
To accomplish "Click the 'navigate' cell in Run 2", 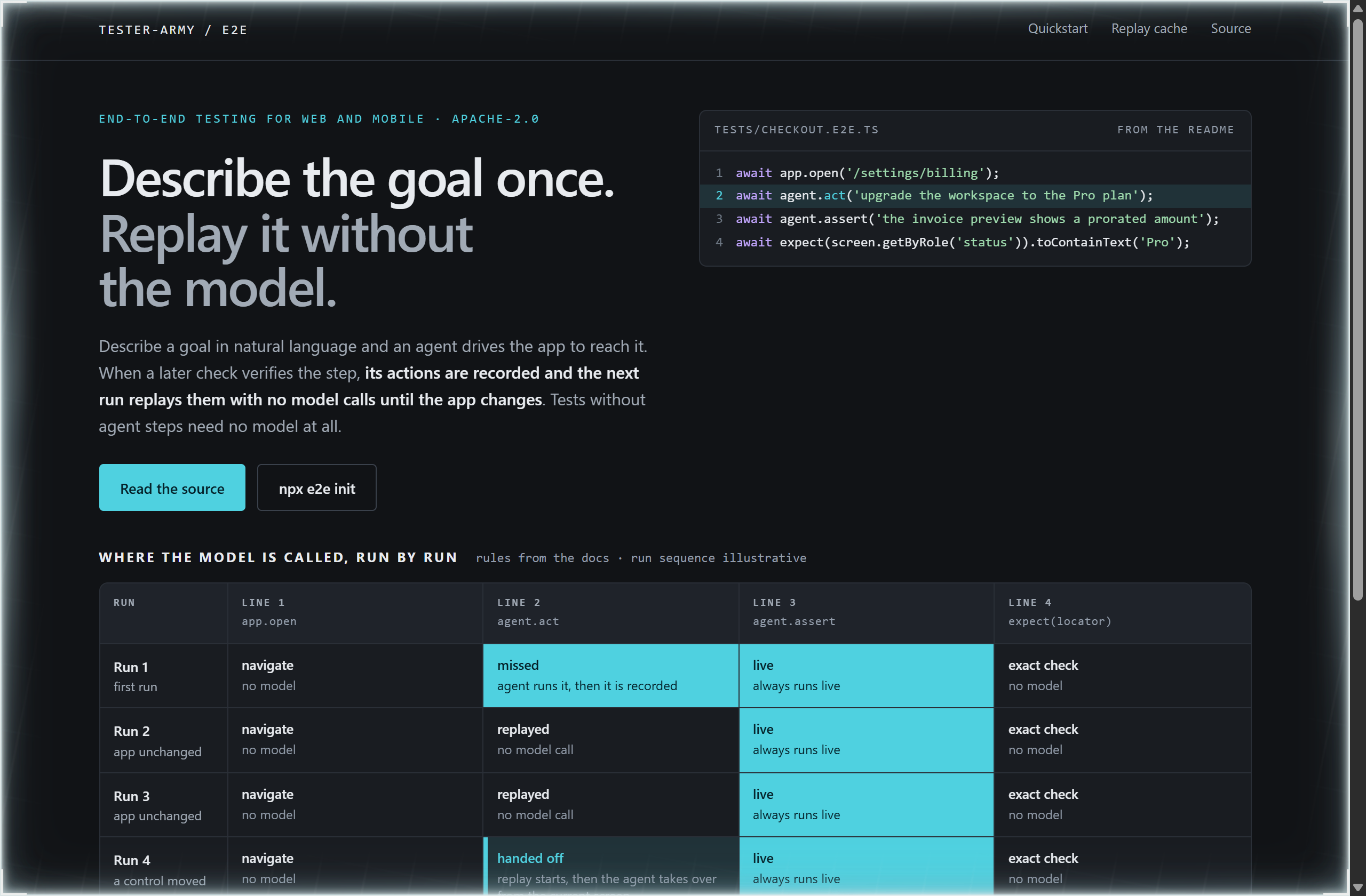I will click(x=355, y=740).
